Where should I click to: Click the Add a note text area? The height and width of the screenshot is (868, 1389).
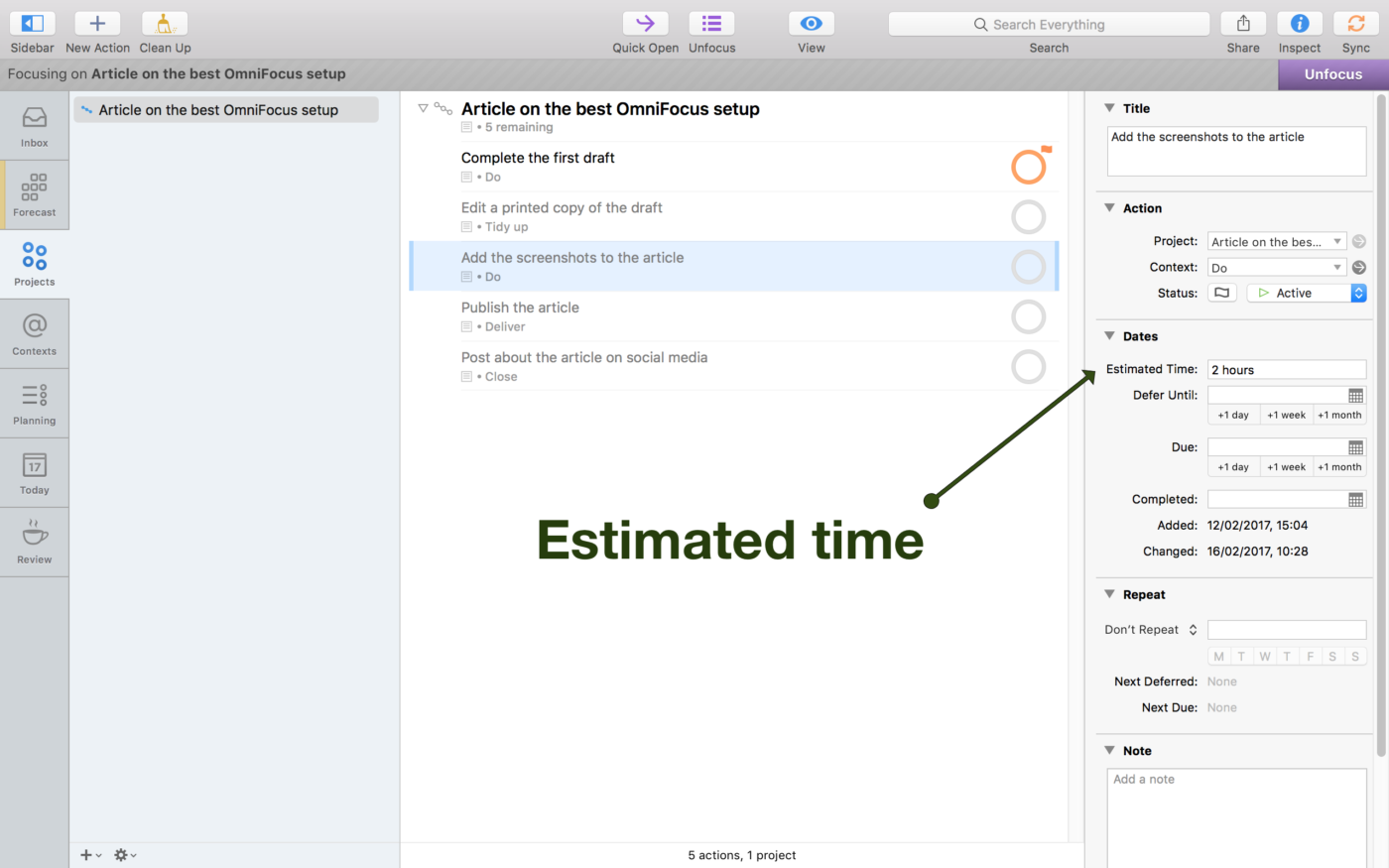(1236, 818)
